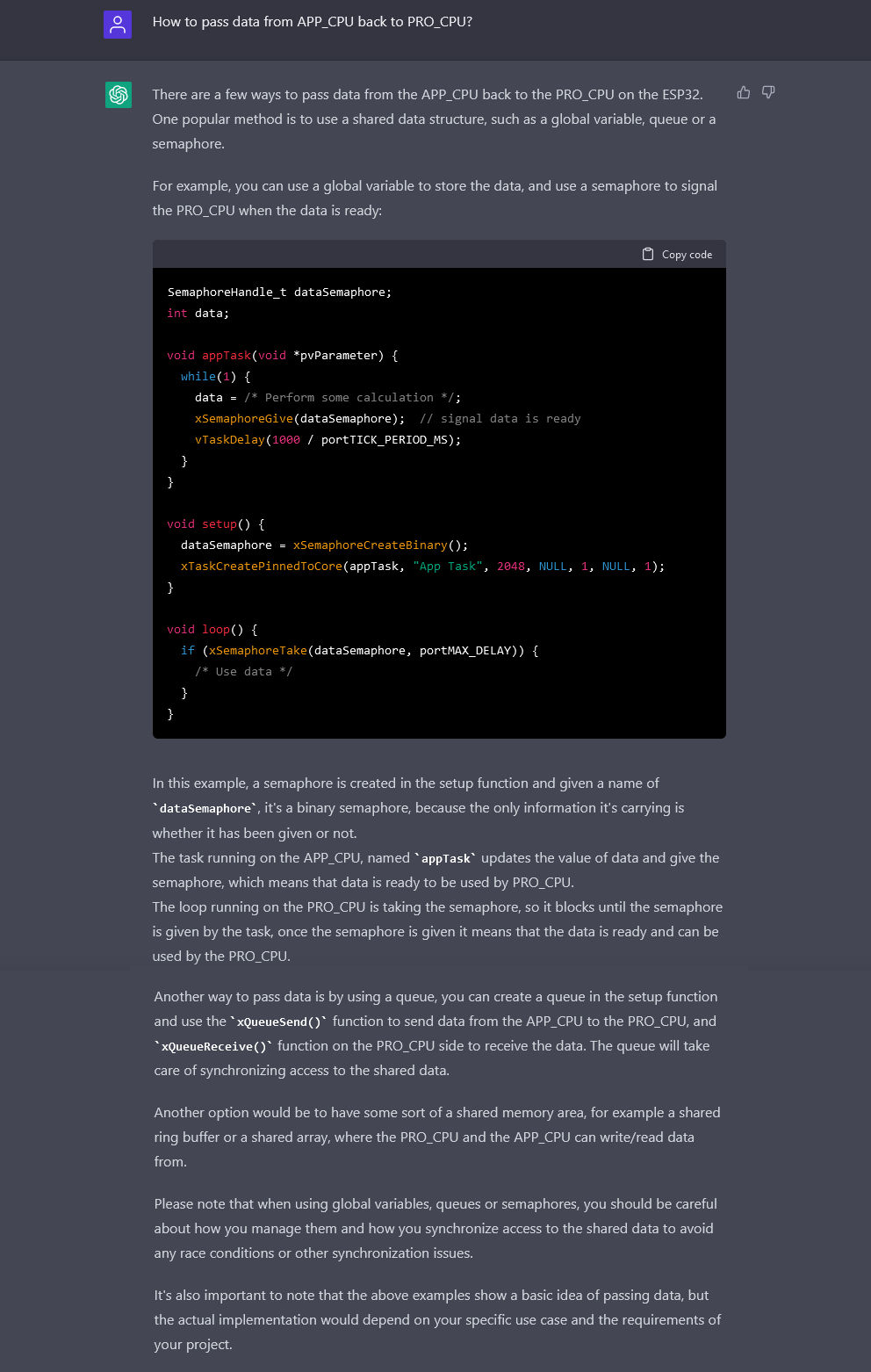Click the vTaskDelay call in code
This screenshot has width=871, height=1372.
[x=230, y=440]
